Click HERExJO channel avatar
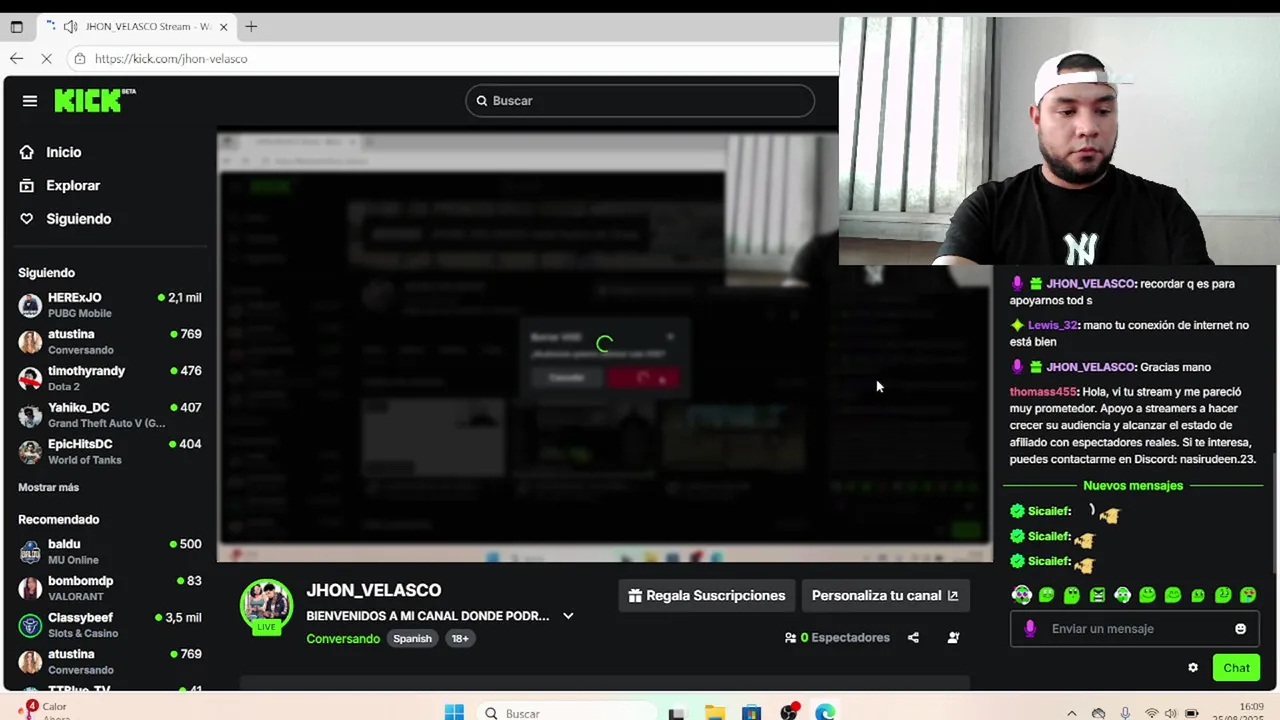The width and height of the screenshot is (1280, 720). pyautogui.click(x=30, y=305)
